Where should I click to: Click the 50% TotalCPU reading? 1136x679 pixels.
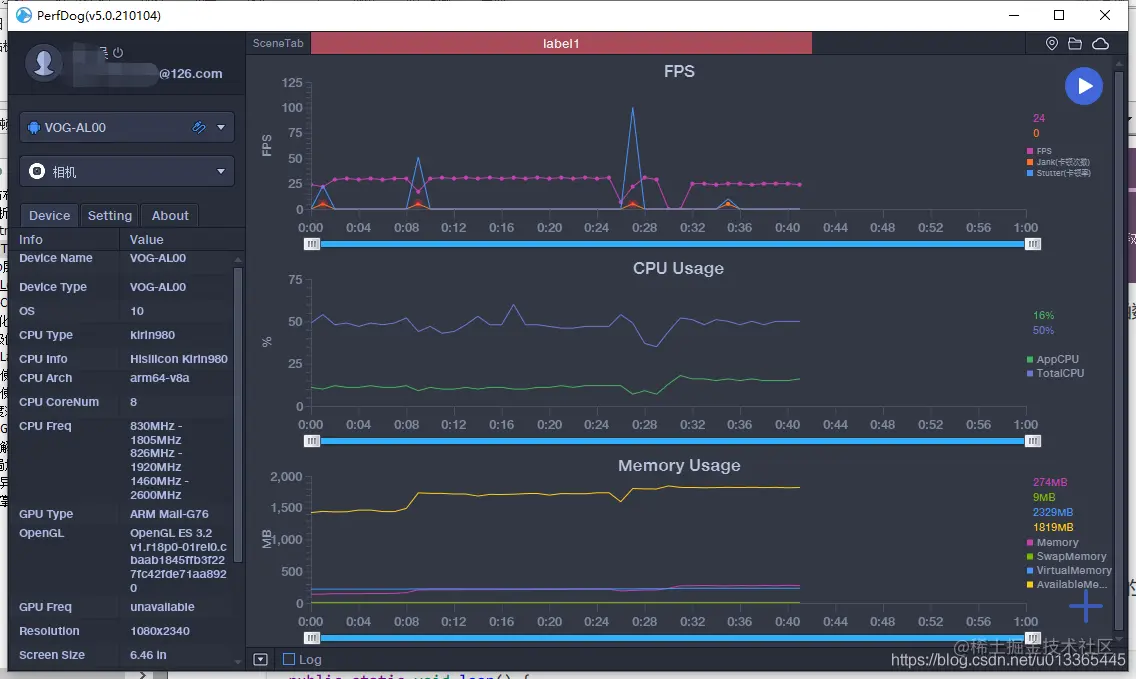[x=1043, y=330]
